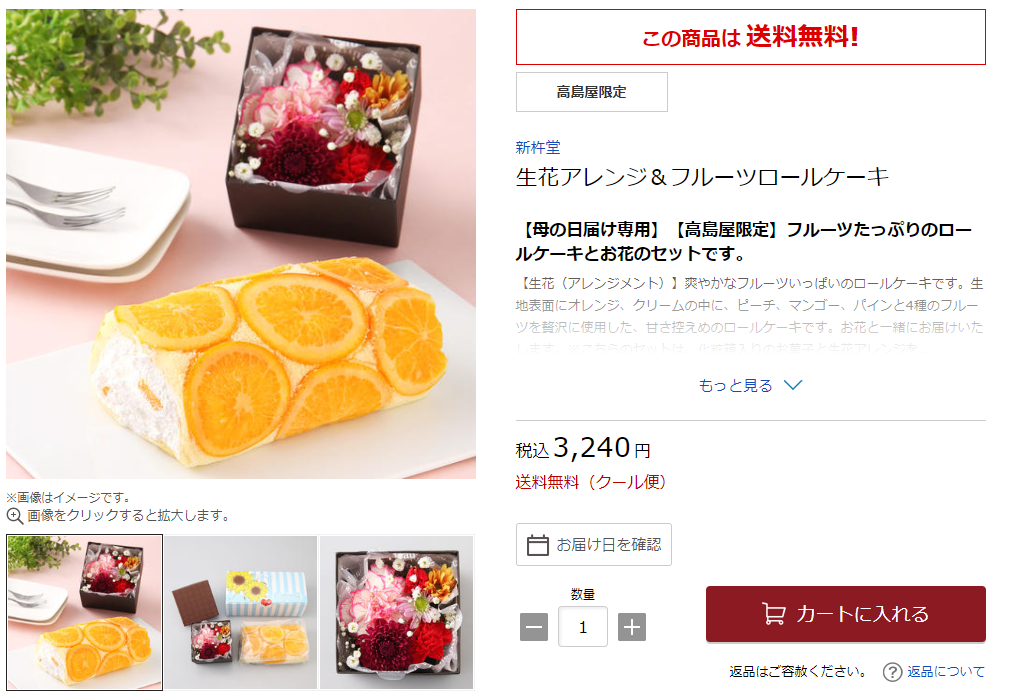Click the question mark help icon
The width and height of the screenshot is (1028, 700).
click(892, 672)
